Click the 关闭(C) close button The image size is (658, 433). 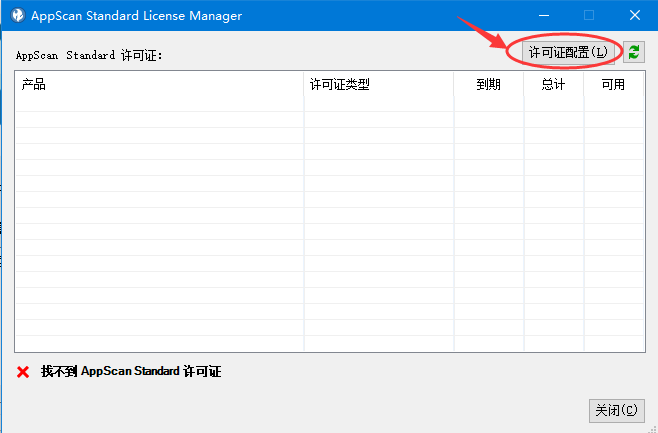click(616, 410)
